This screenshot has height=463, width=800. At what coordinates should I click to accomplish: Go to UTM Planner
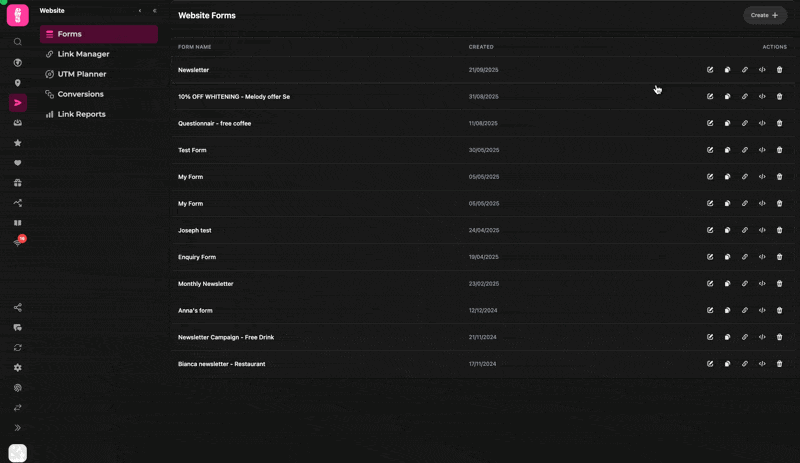pyautogui.click(x=82, y=74)
